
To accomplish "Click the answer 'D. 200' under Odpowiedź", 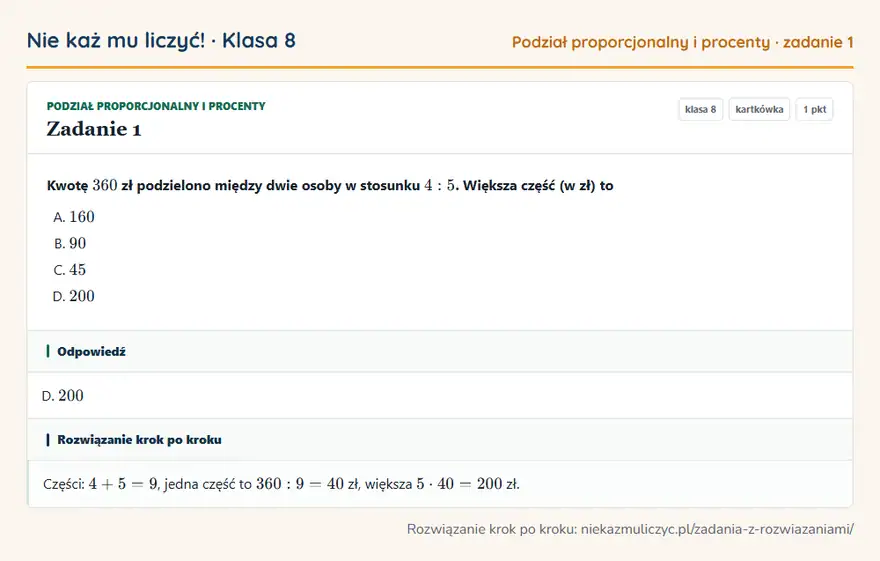I will point(63,396).
